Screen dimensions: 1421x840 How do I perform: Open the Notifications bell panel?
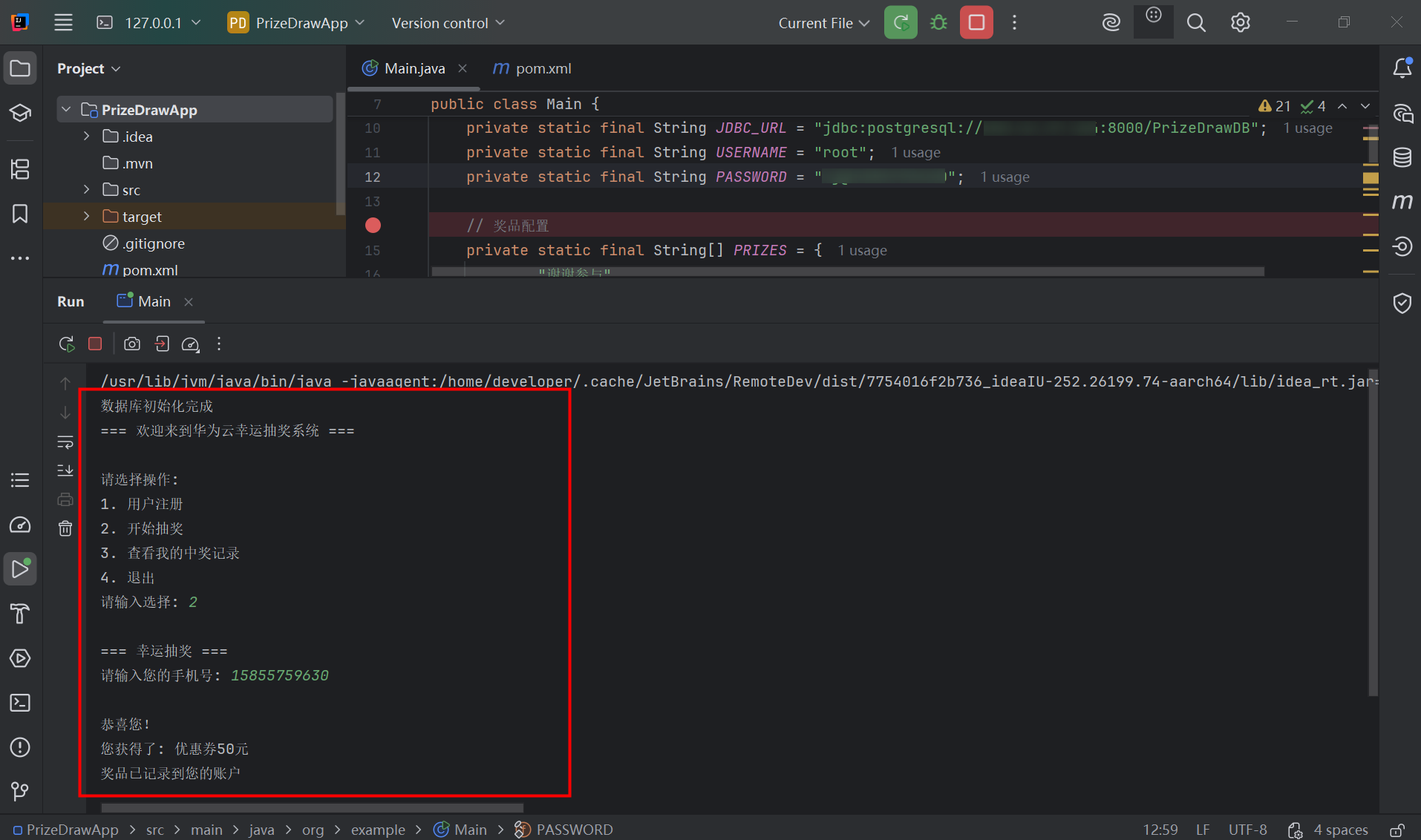click(x=1402, y=68)
